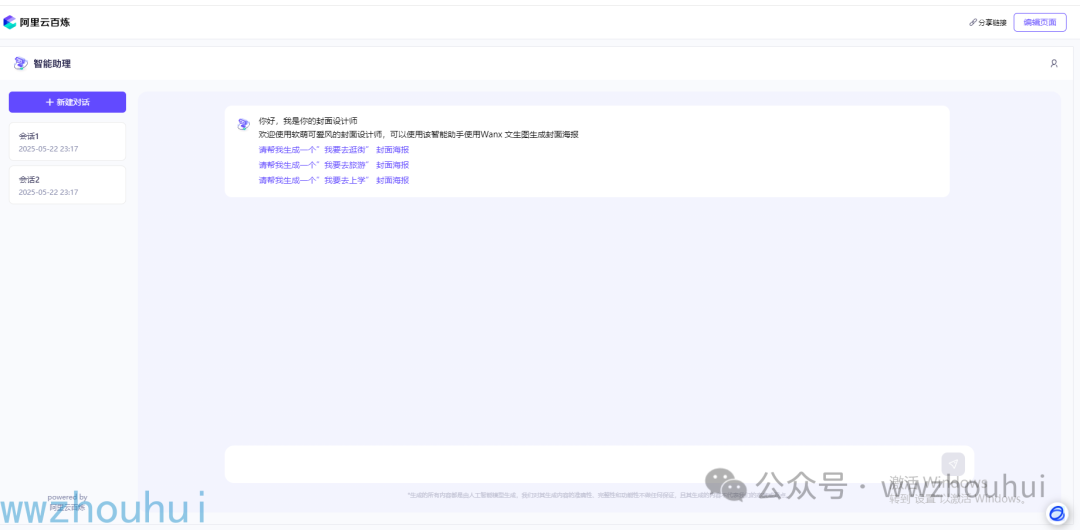Click the bot avatar in welcome message
The height and width of the screenshot is (530, 1080).
243,124
